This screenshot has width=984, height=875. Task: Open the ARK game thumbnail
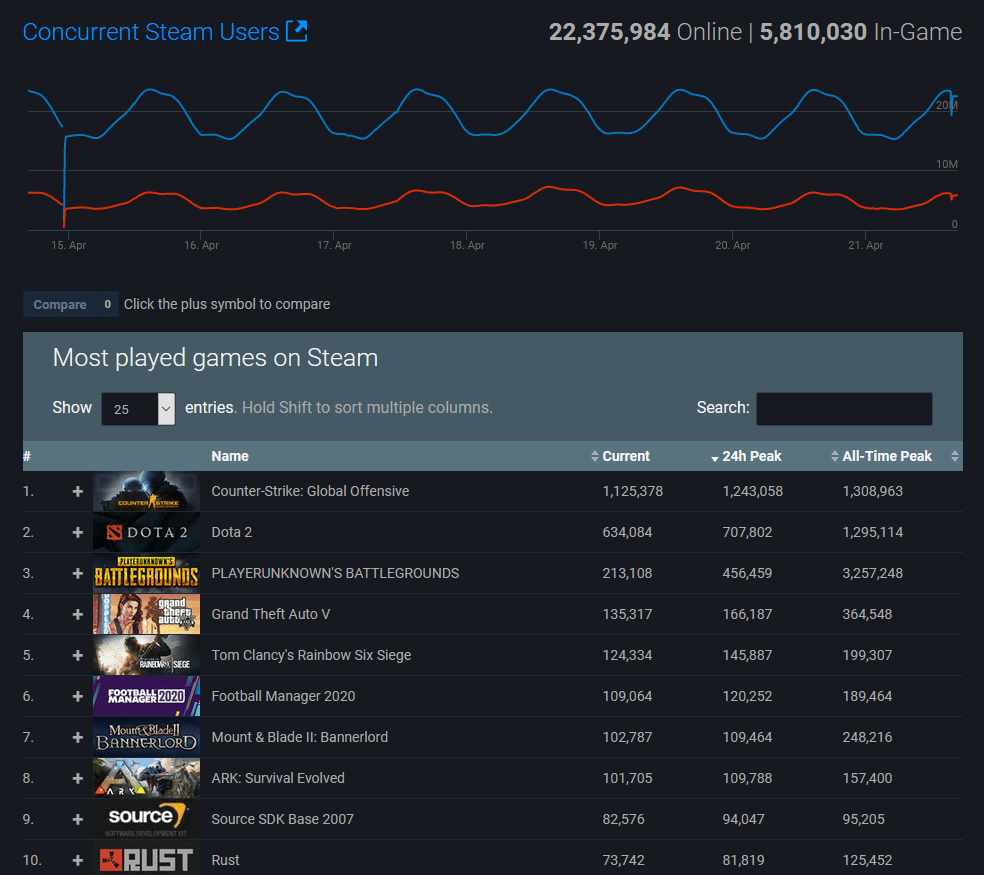pos(146,778)
